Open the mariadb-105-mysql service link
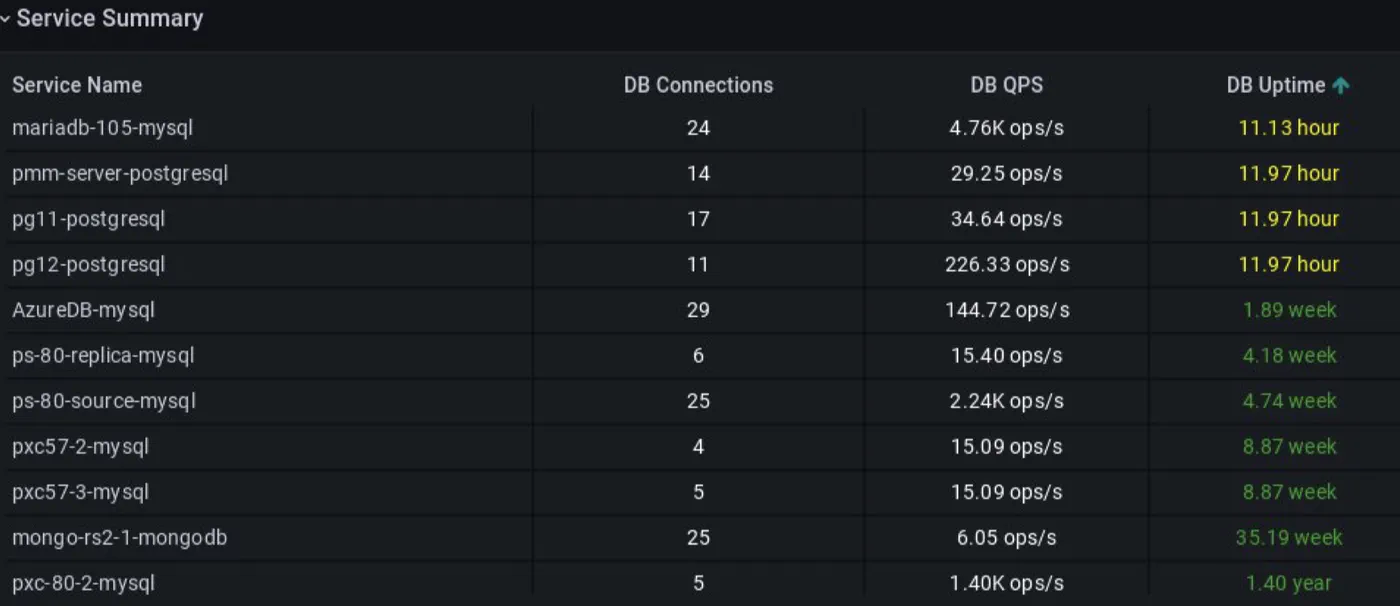This screenshot has width=1400, height=606. [x=102, y=128]
